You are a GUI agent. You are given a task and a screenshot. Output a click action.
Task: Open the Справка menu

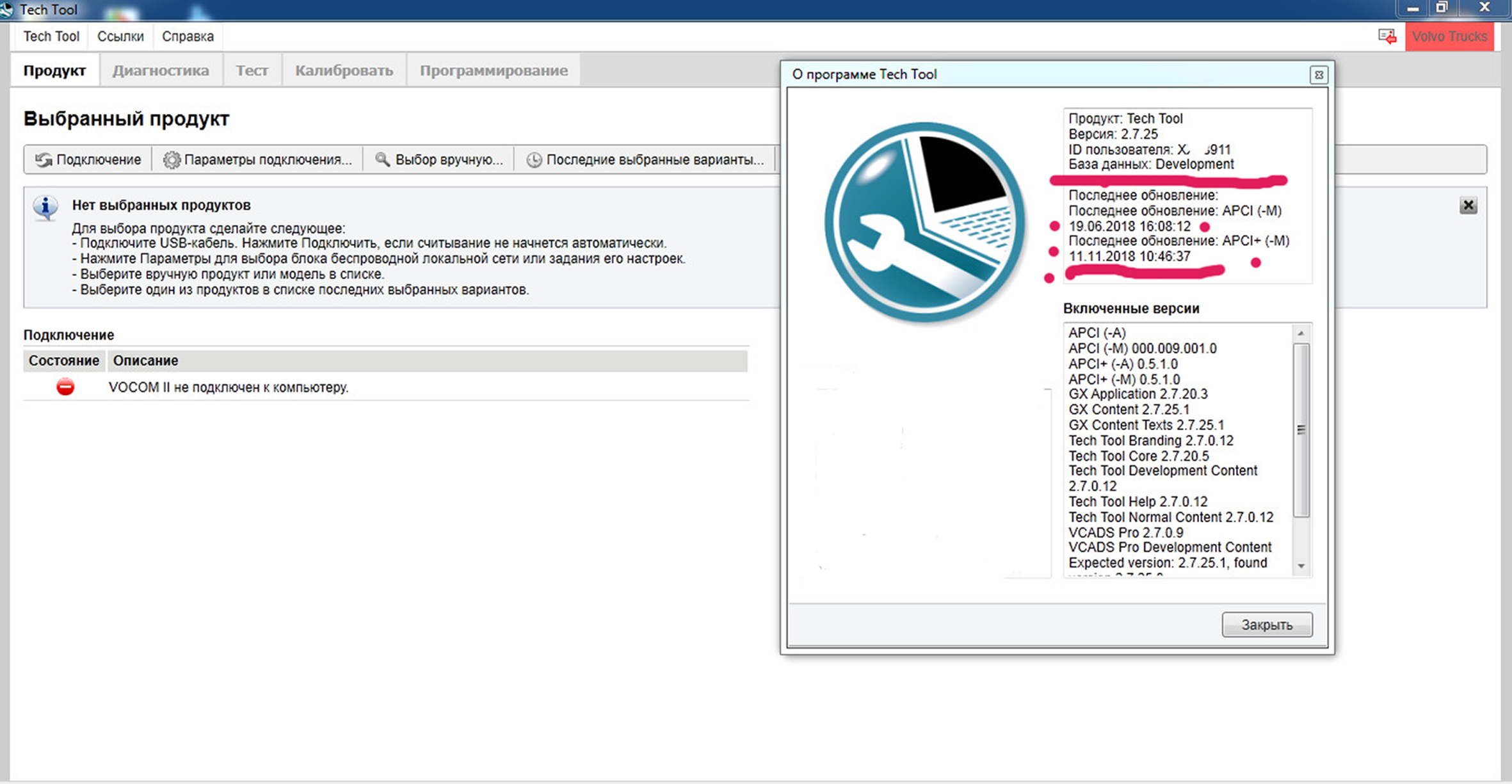pyautogui.click(x=188, y=36)
